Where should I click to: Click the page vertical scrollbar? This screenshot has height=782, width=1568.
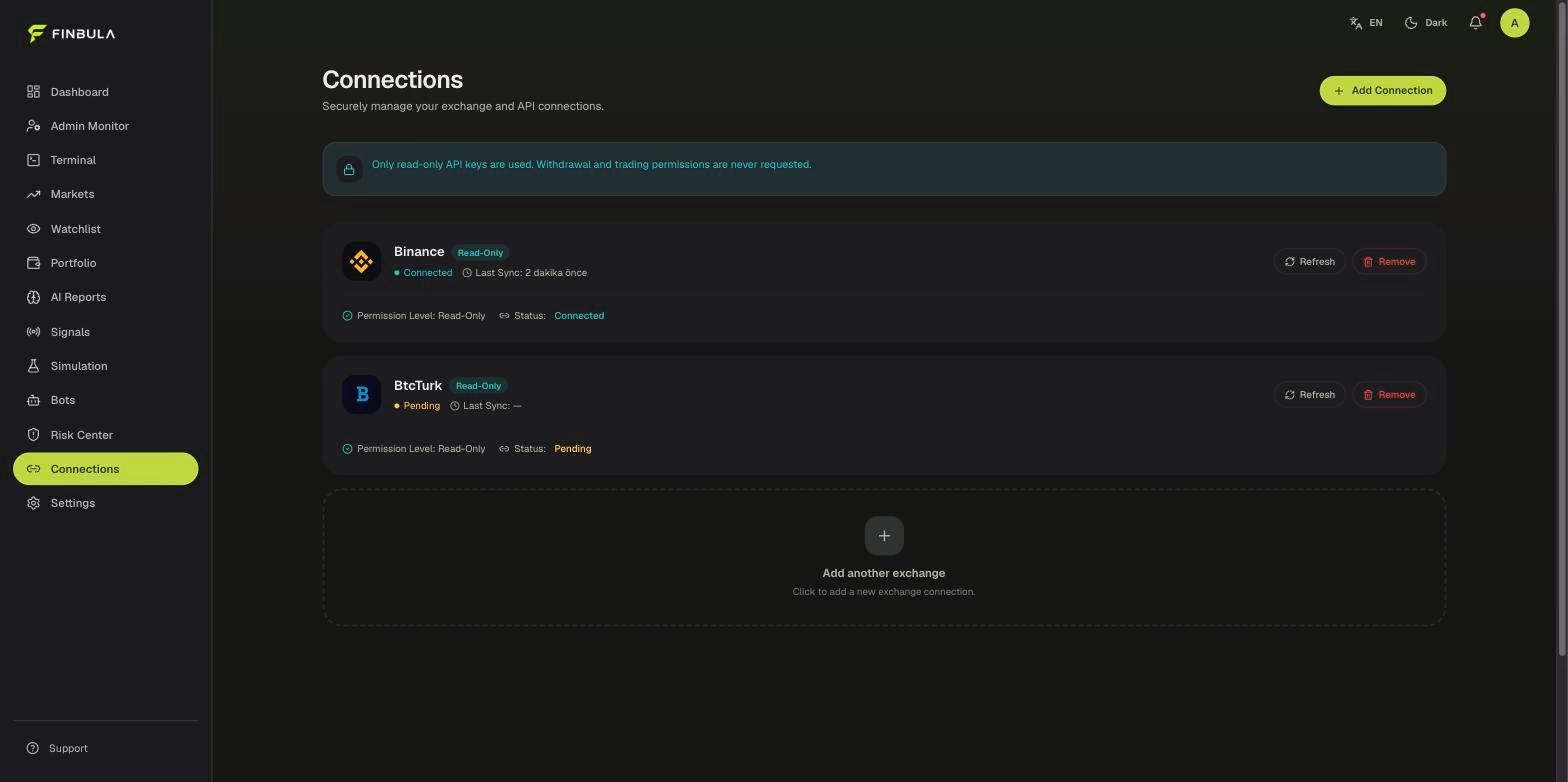pos(1562,330)
